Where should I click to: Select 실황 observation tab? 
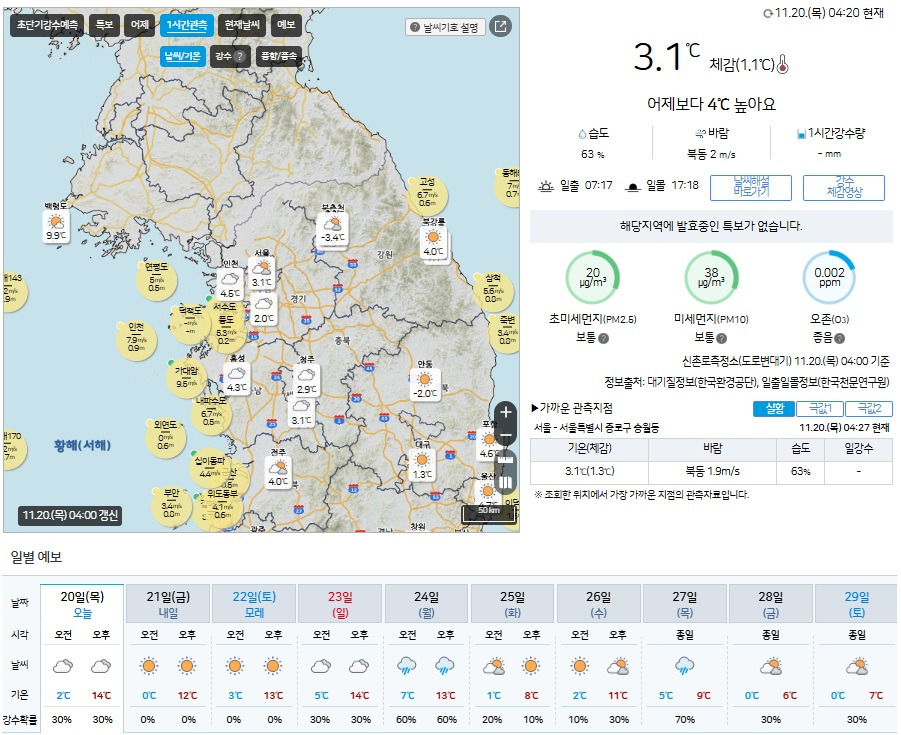(x=774, y=409)
